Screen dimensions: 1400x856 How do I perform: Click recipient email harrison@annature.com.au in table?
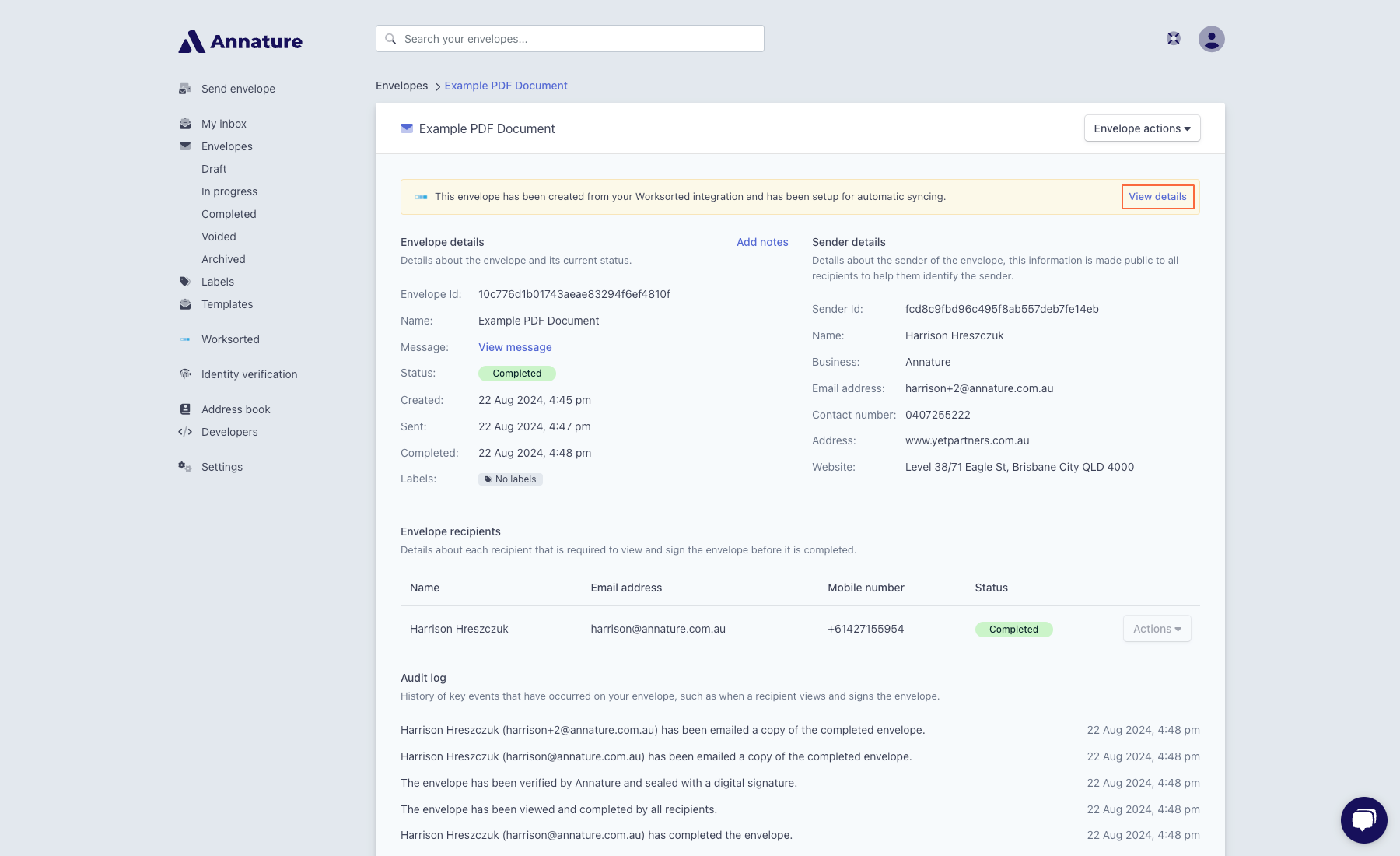tap(658, 629)
